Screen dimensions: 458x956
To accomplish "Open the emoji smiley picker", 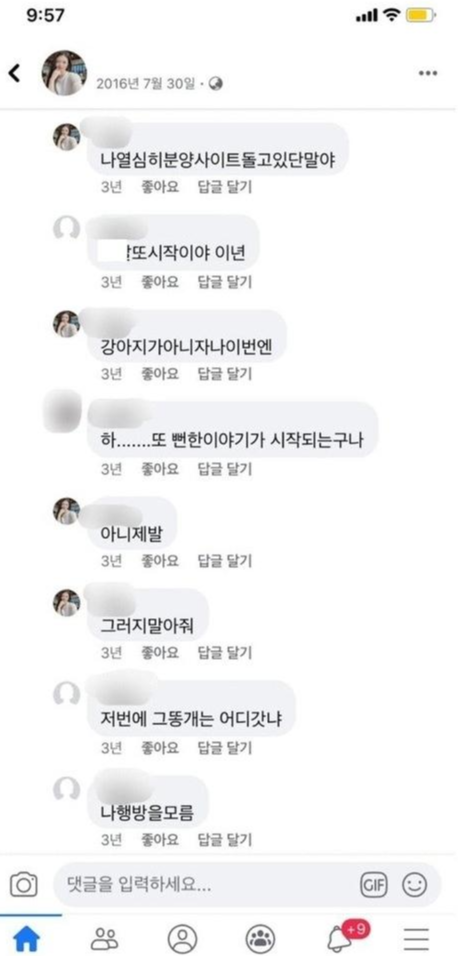I will click(414, 885).
